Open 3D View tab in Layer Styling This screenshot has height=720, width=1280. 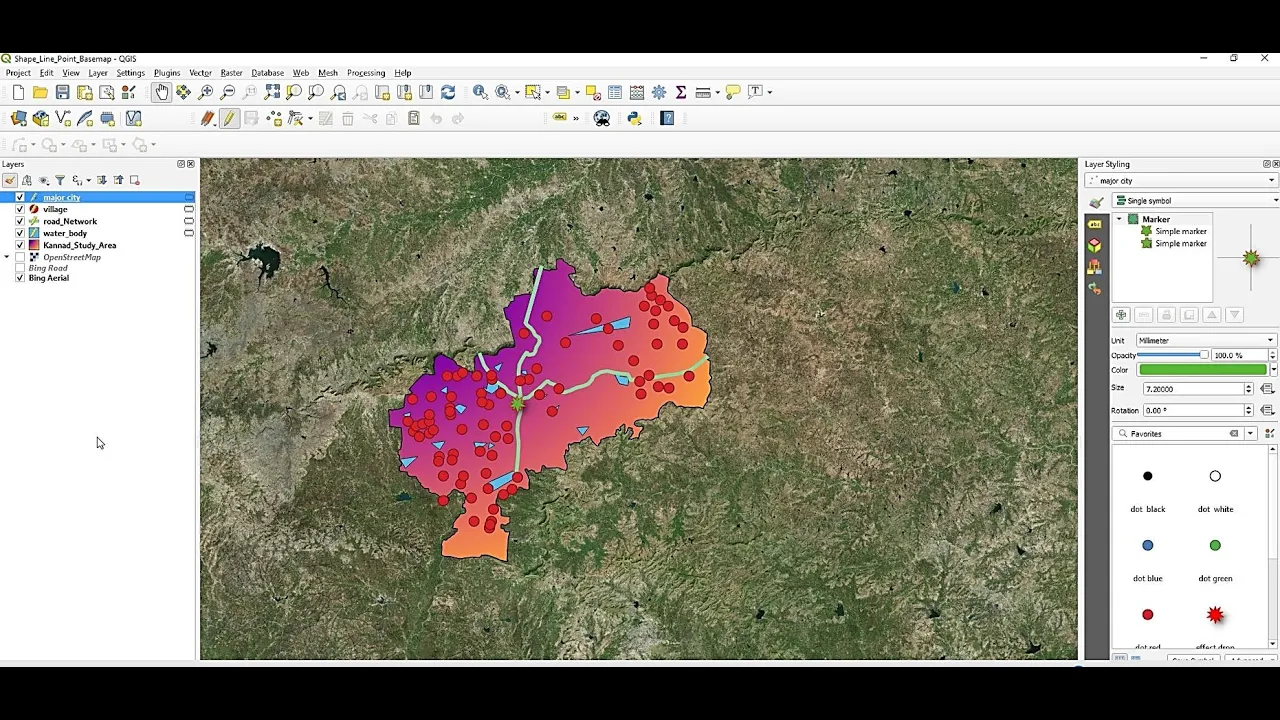pyautogui.click(x=1094, y=245)
